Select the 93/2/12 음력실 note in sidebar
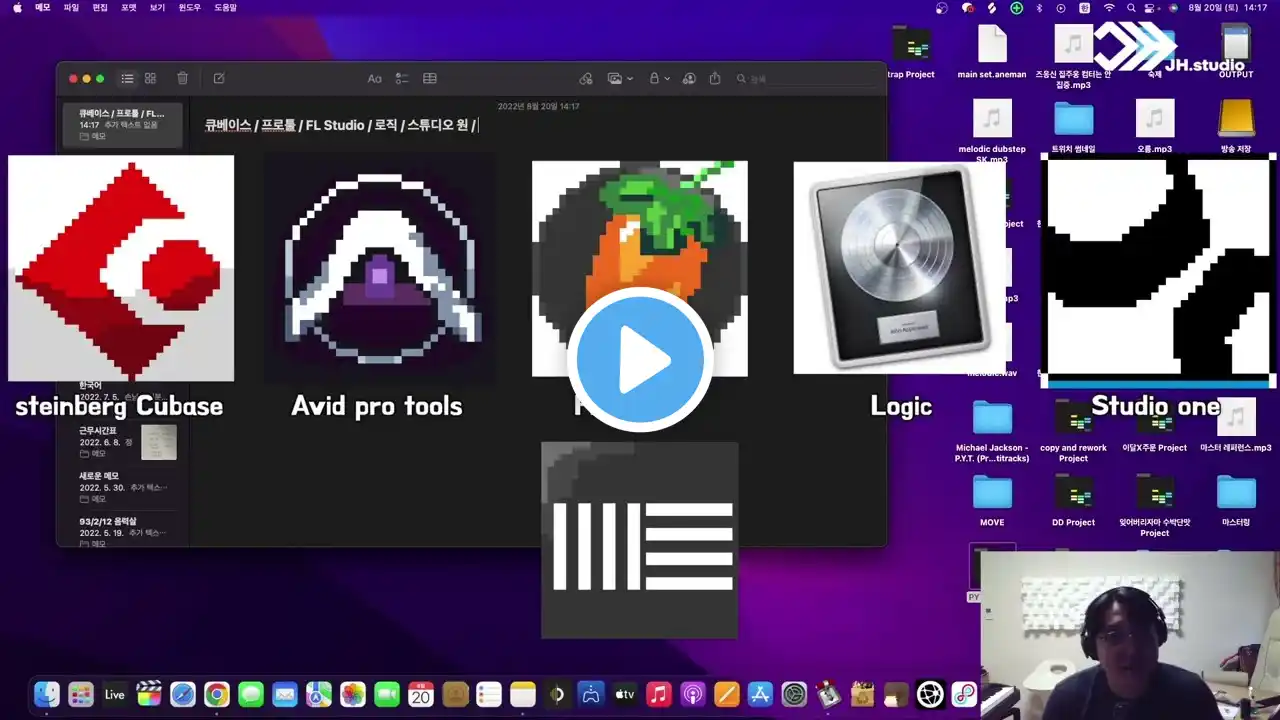This screenshot has height=720, width=1280. click(123, 532)
